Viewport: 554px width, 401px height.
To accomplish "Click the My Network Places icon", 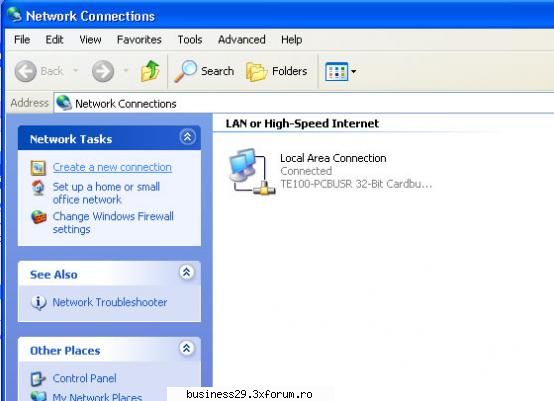I will tap(38, 396).
